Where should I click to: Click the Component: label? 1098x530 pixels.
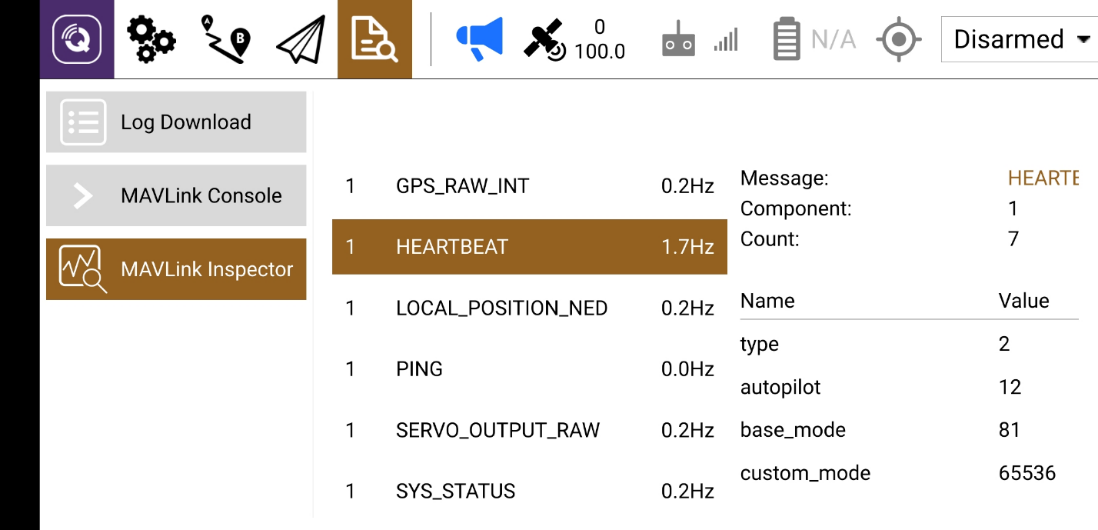pos(796,209)
